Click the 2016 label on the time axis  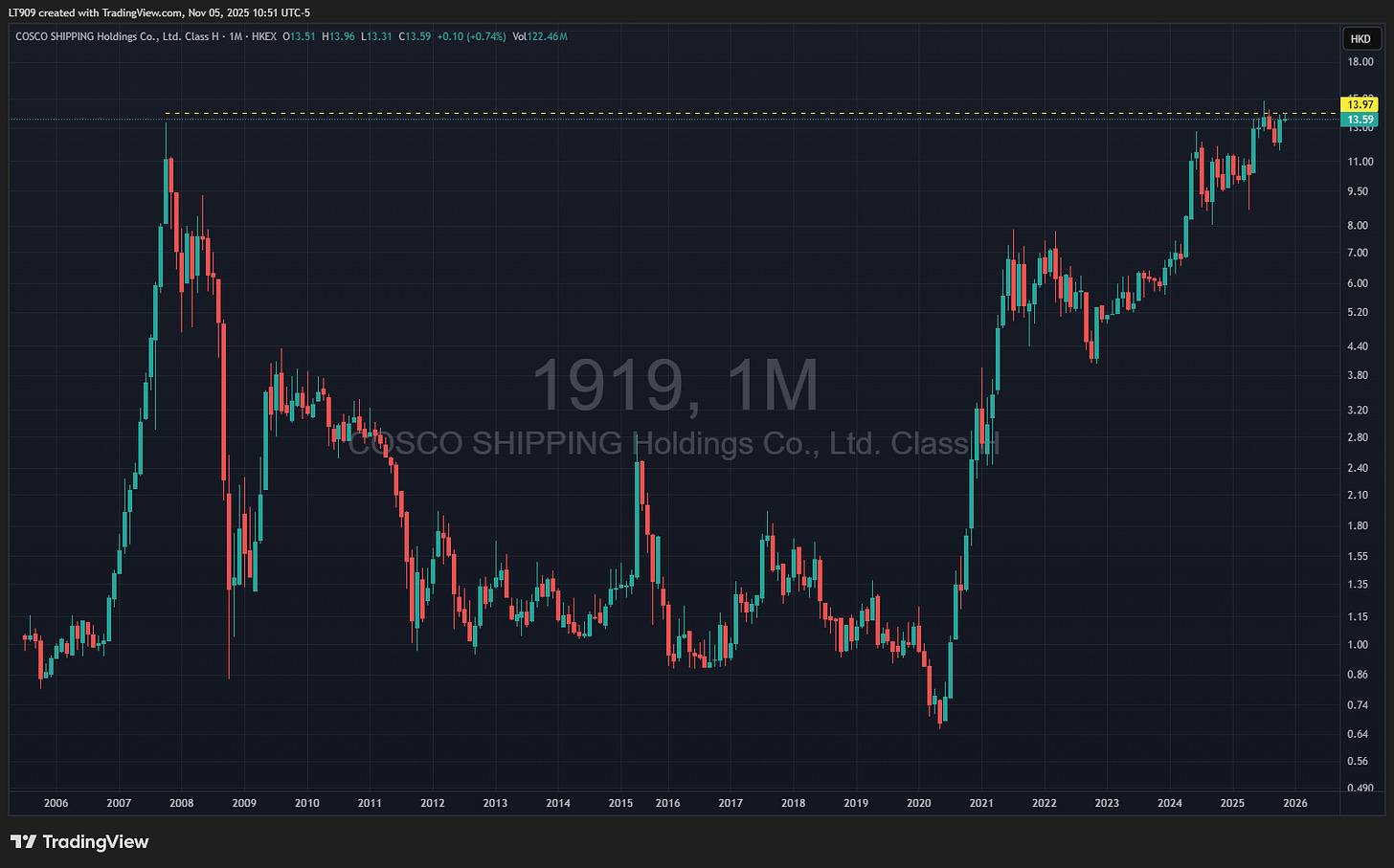pyautogui.click(x=668, y=803)
